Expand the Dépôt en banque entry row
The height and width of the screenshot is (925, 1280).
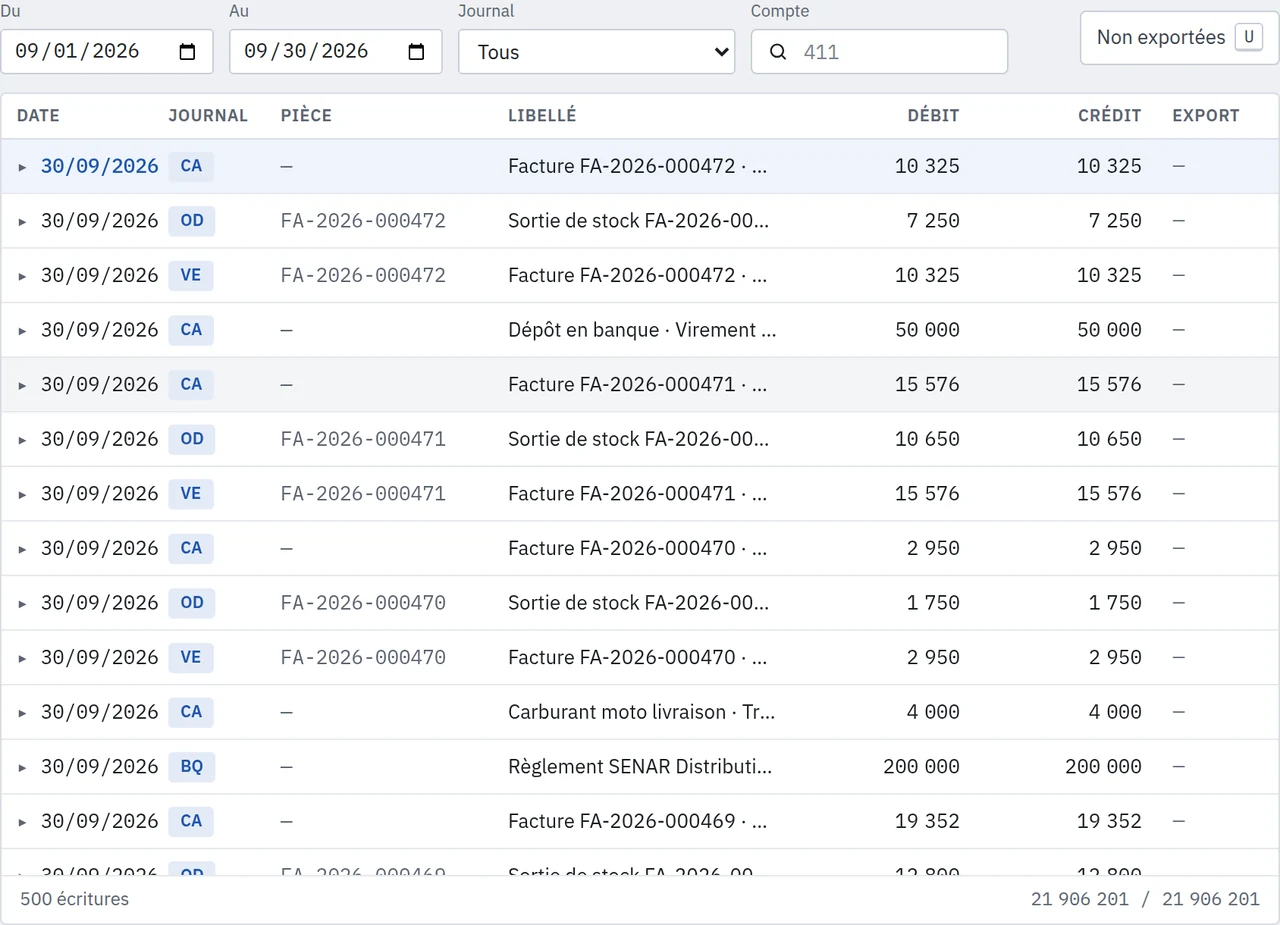tap(23, 330)
